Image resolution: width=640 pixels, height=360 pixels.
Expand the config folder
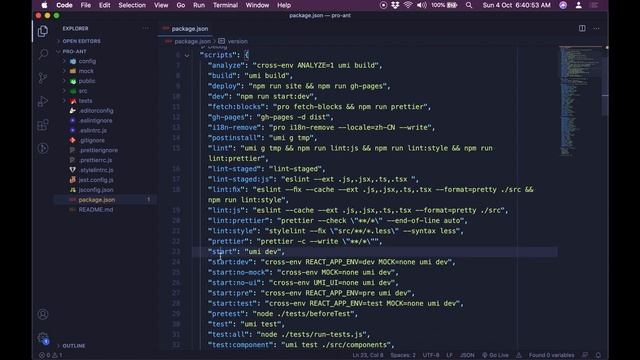pyautogui.click(x=87, y=61)
